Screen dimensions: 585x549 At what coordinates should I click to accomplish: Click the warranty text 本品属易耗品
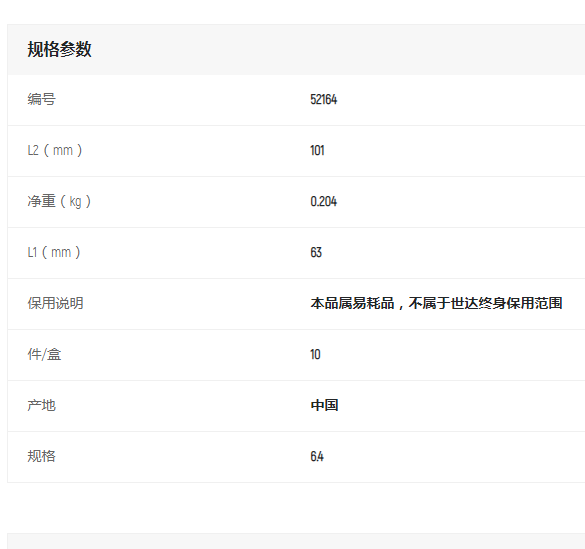pyautogui.click(x=352, y=303)
